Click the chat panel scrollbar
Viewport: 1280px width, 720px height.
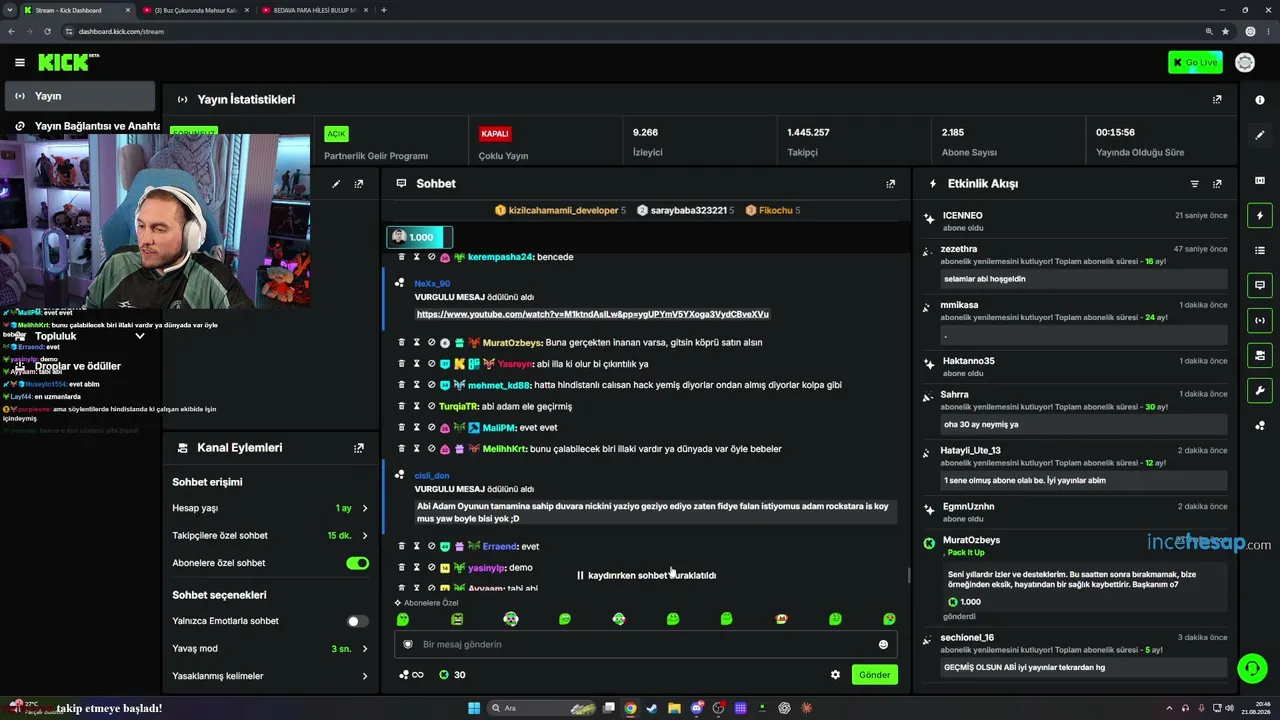(x=908, y=573)
